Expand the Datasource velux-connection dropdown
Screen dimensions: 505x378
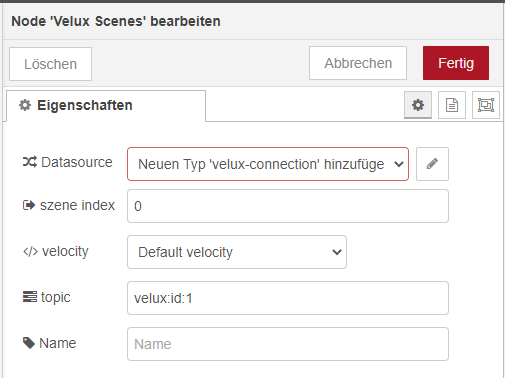(x=268, y=164)
